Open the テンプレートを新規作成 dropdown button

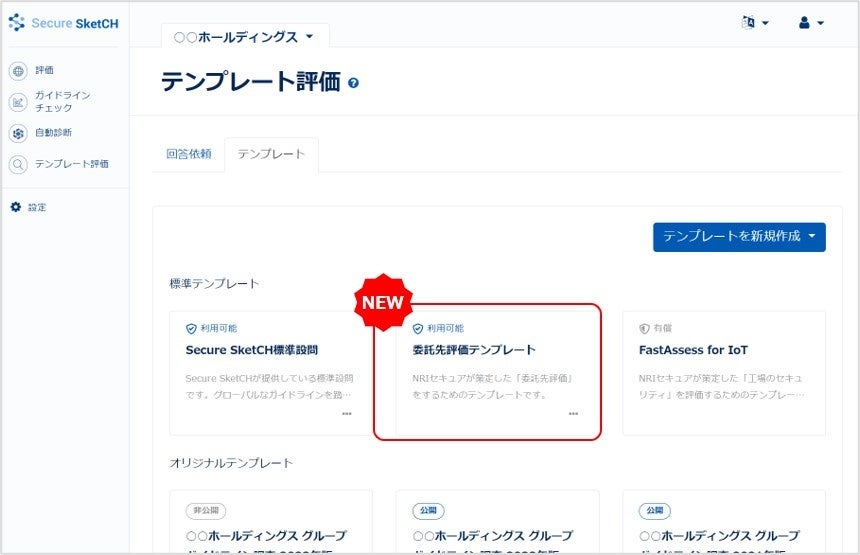[739, 237]
